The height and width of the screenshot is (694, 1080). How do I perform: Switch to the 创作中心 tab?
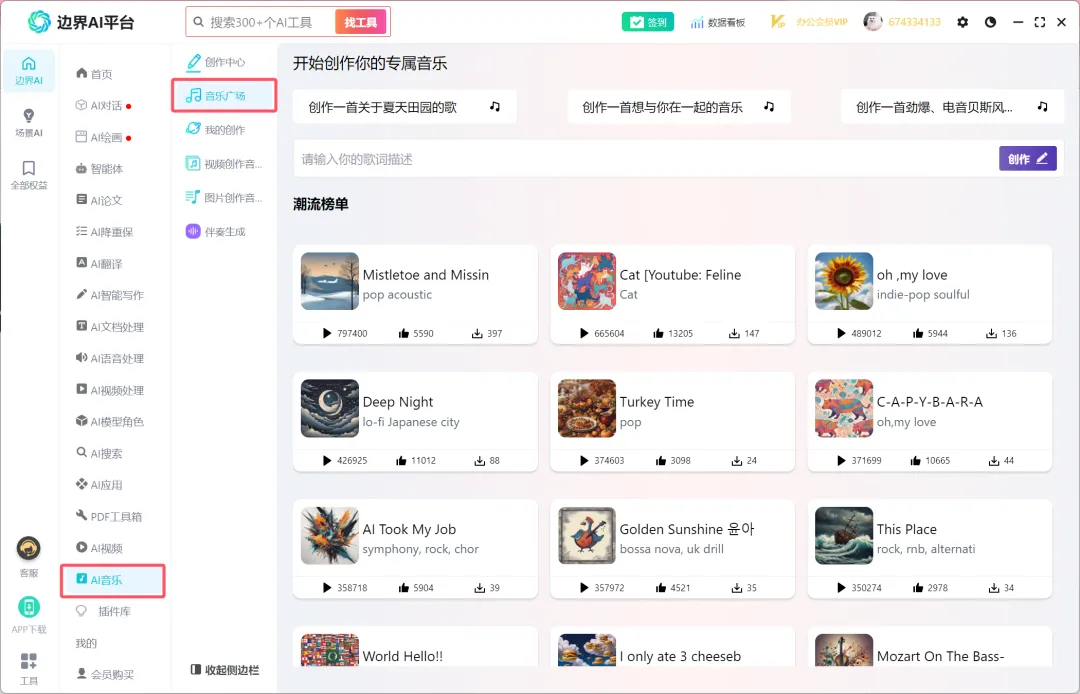point(216,62)
